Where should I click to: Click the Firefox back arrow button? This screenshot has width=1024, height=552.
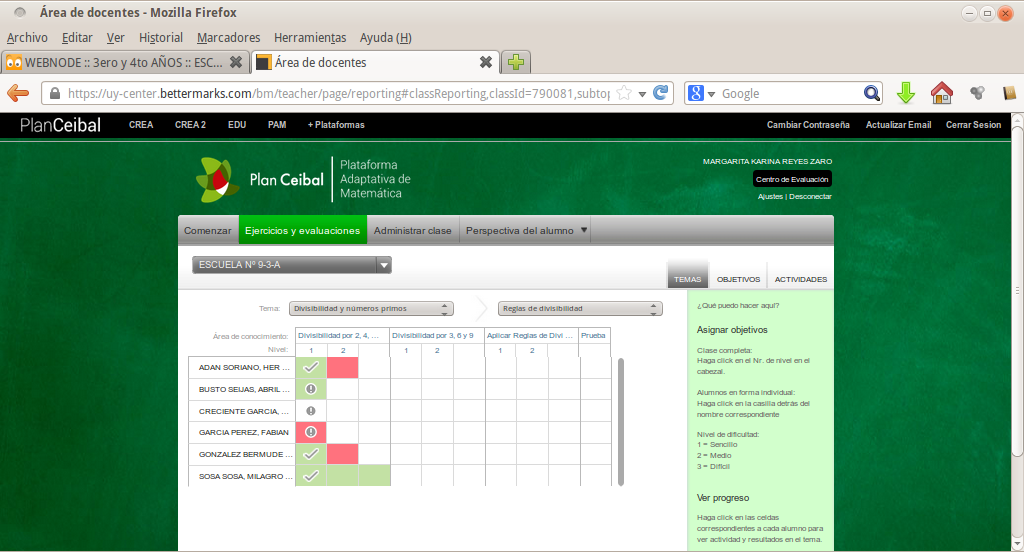[18, 93]
